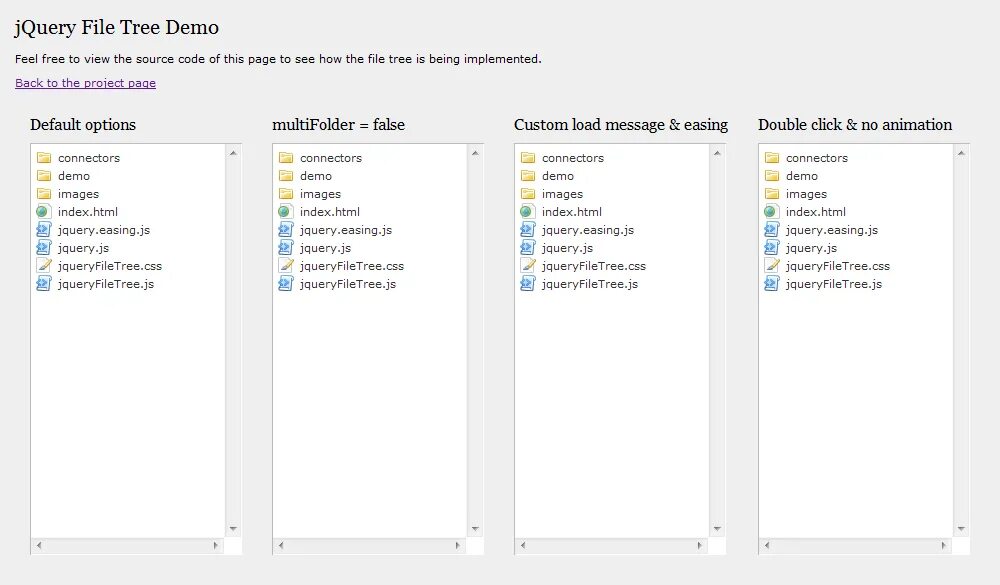Click the scroll-up arrow in the Custom load message panel
Image resolution: width=1000 pixels, height=585 pixels.
(x=717, y=153)
